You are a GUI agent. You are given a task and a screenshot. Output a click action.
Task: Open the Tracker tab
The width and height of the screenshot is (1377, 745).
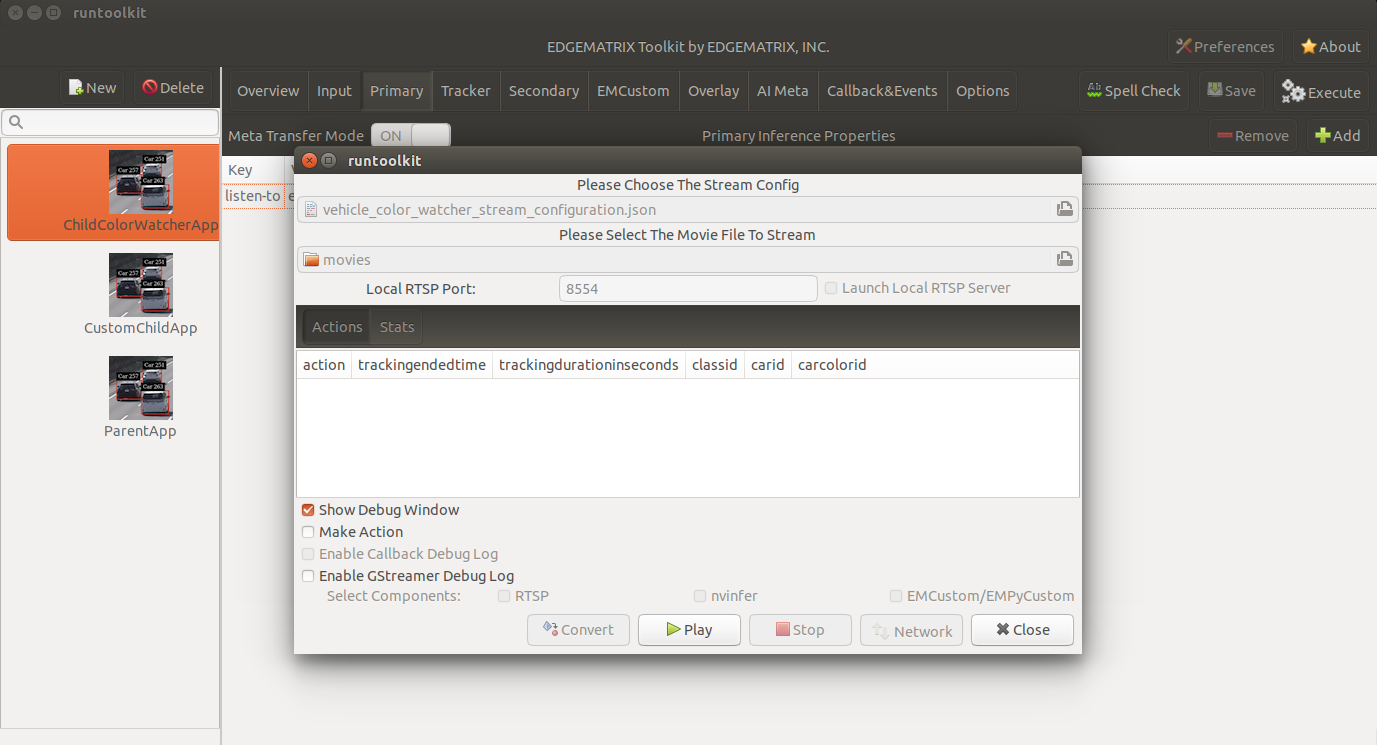click(466, 91)
